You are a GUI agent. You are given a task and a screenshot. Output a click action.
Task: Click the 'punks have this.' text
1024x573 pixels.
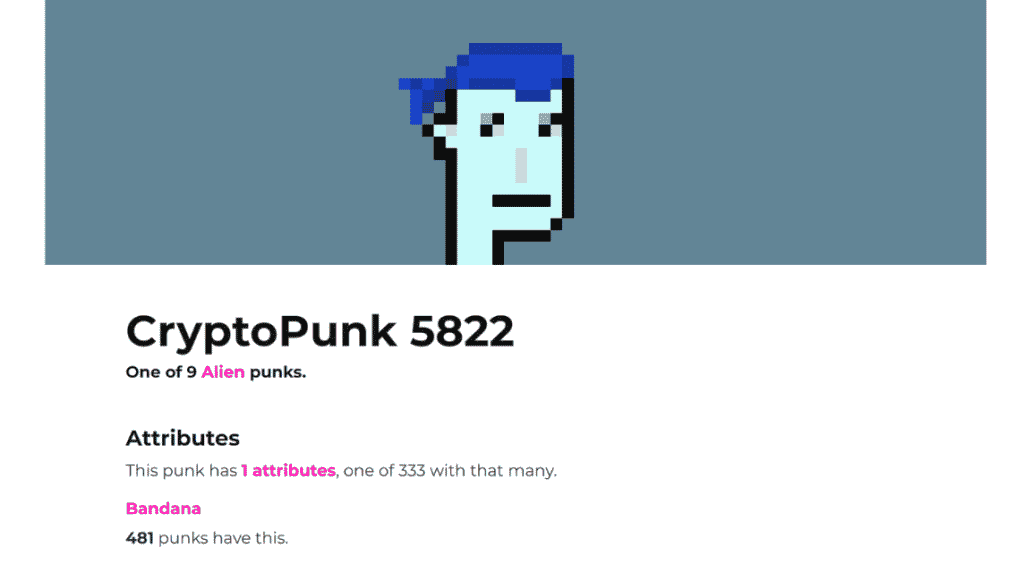pyautogui.click(x=223, y=538)
